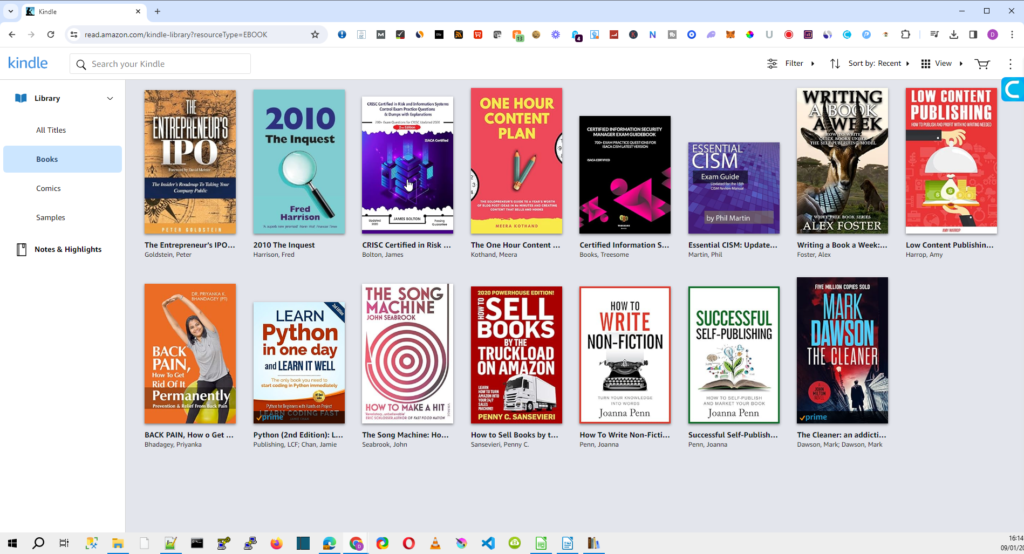Click the Notes & Highlights page icon
The image size is (1024, 554).
22,249
